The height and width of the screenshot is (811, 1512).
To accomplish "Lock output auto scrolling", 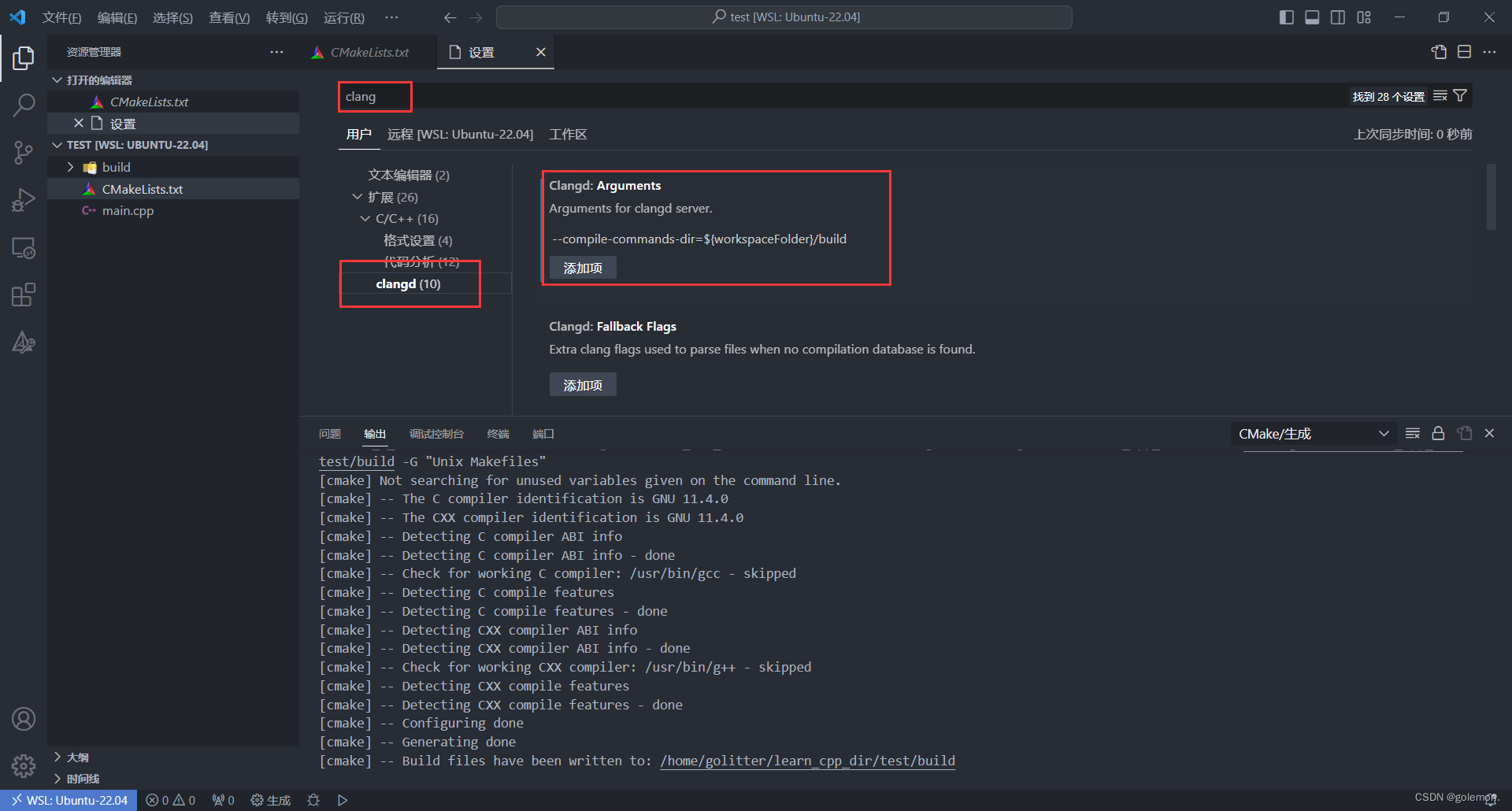I will (x=1438, y=434).
